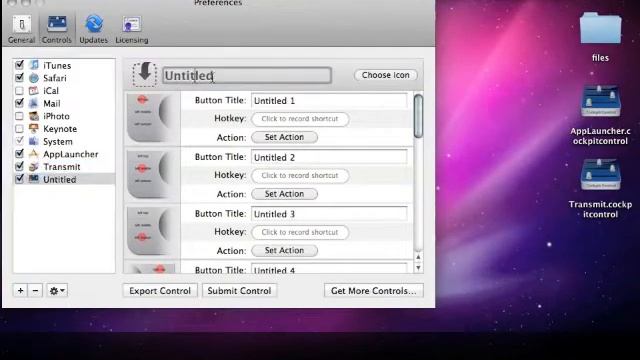Enable the Keynote control checkbox

click(19, 129)
